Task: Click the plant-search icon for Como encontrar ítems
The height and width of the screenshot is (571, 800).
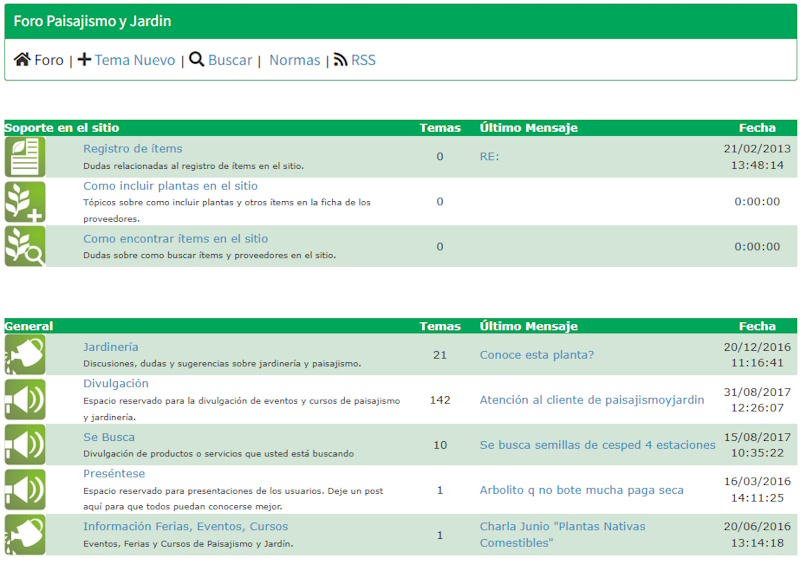Action: (x=25, y=246)
